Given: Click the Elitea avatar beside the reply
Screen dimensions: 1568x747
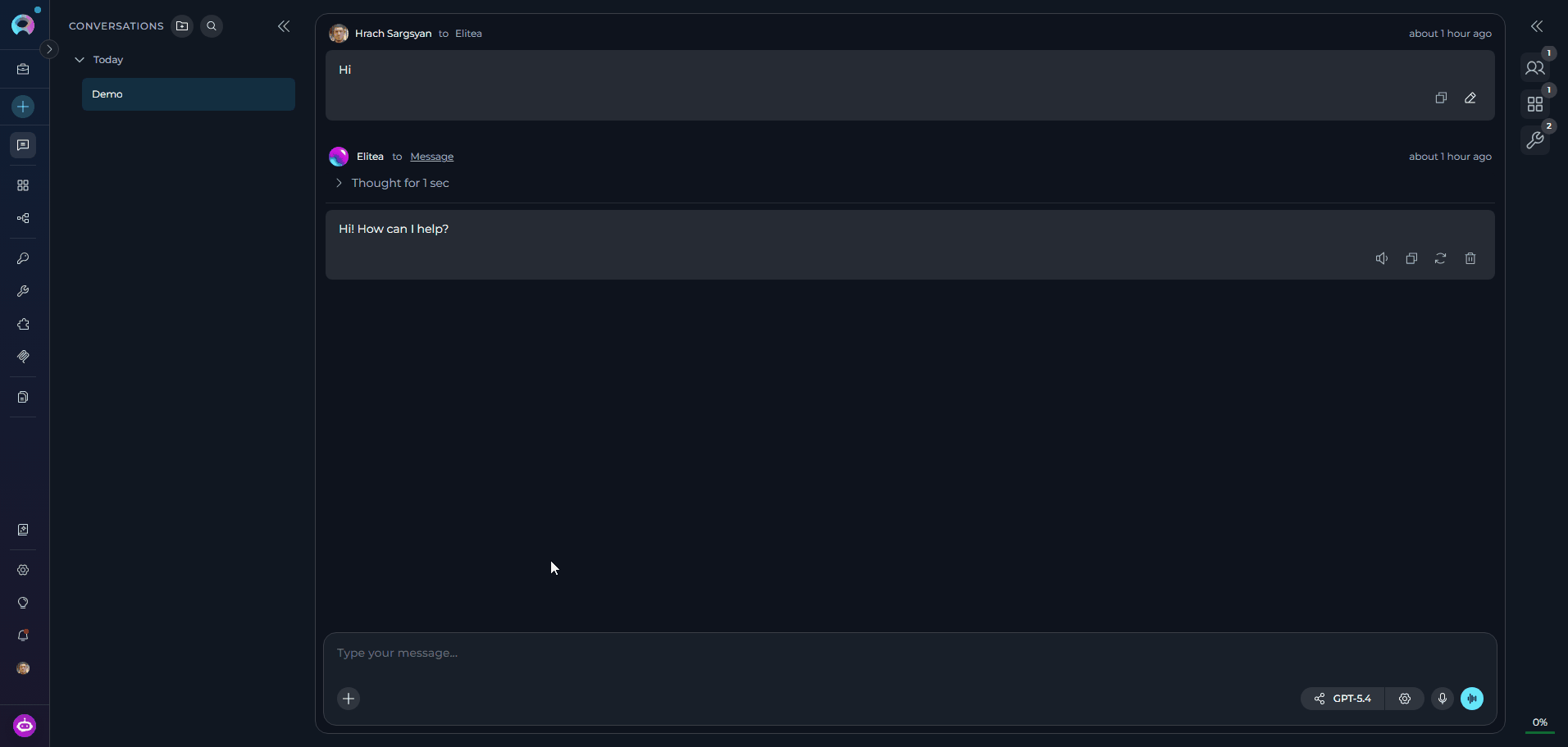Looking at the screenshot, I should (339, 157).
